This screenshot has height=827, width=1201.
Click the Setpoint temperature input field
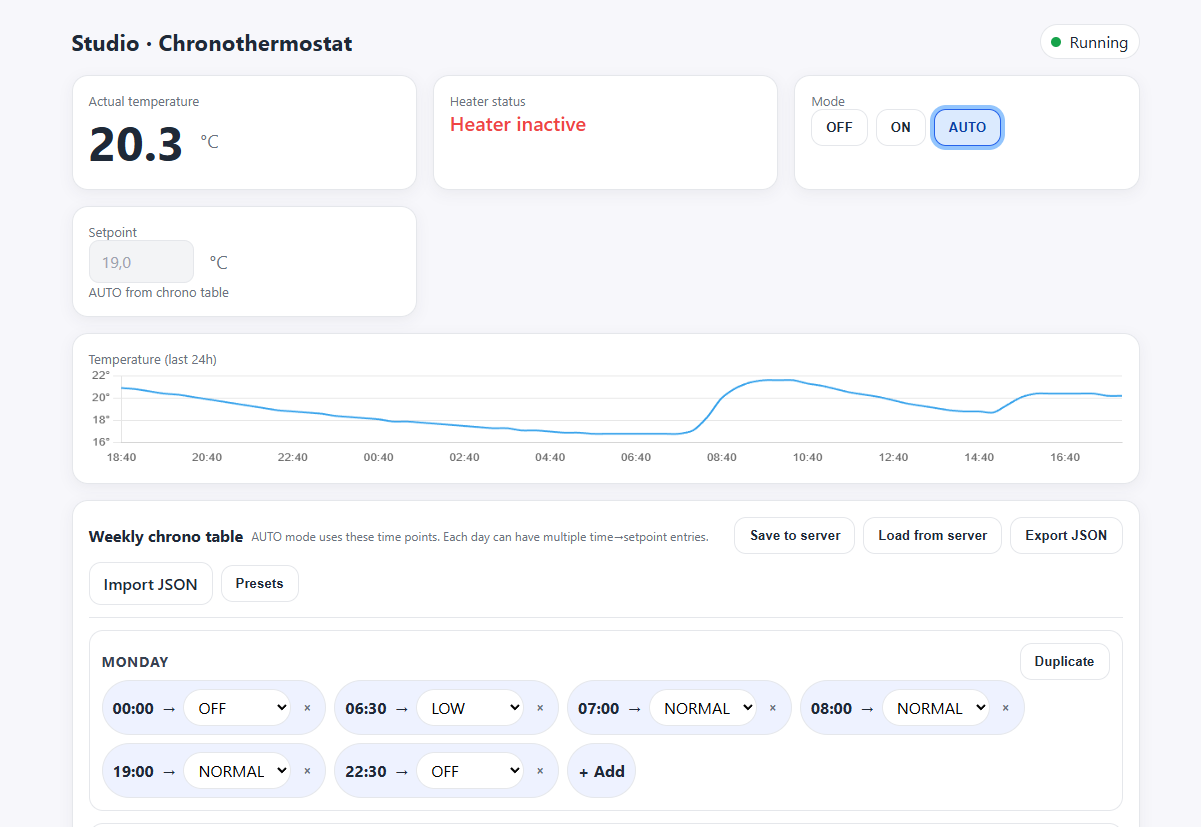click(141, 262)
